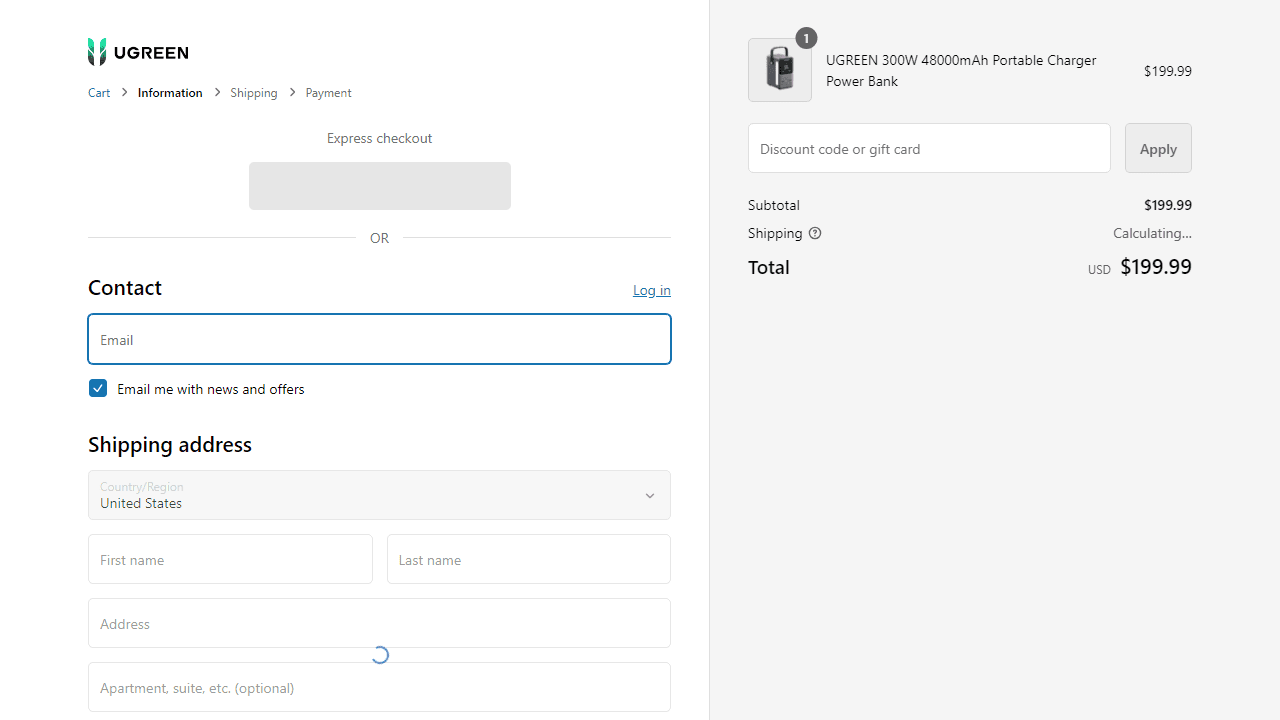The width and height of the screenshot is (1280, 720).
Task: Click the product quantity badge showing 1
Action: (806, 38)
